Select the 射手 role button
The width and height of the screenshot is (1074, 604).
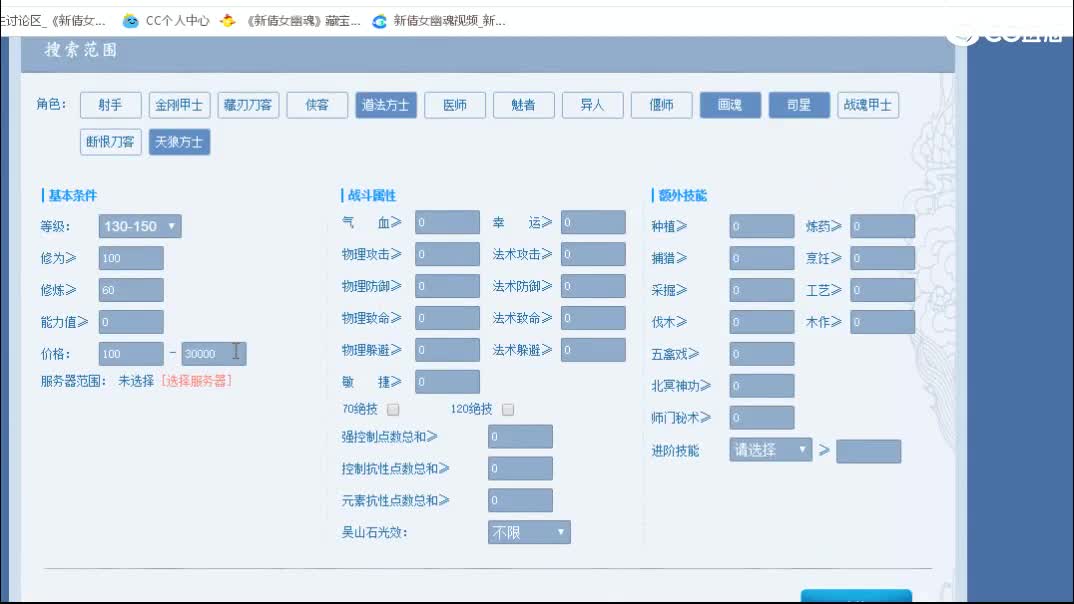tap(110, 105)
